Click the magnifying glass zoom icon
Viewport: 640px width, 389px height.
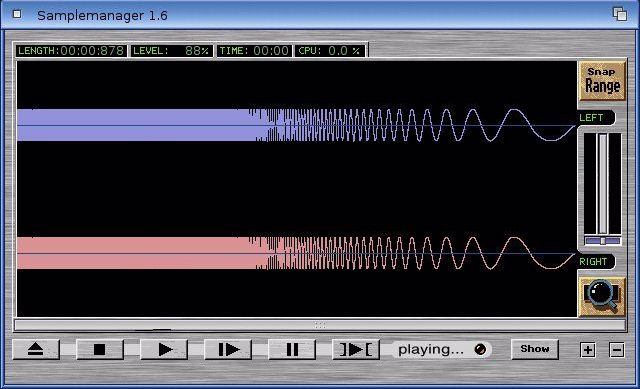tap(602, 296)
